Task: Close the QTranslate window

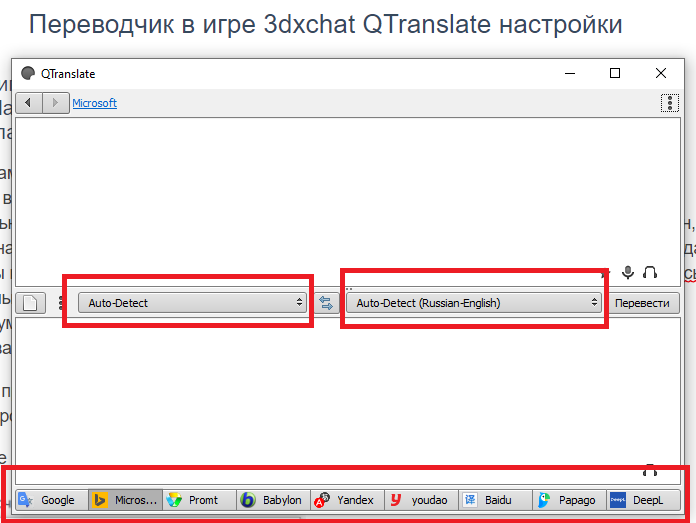Action: pos(661,73)
